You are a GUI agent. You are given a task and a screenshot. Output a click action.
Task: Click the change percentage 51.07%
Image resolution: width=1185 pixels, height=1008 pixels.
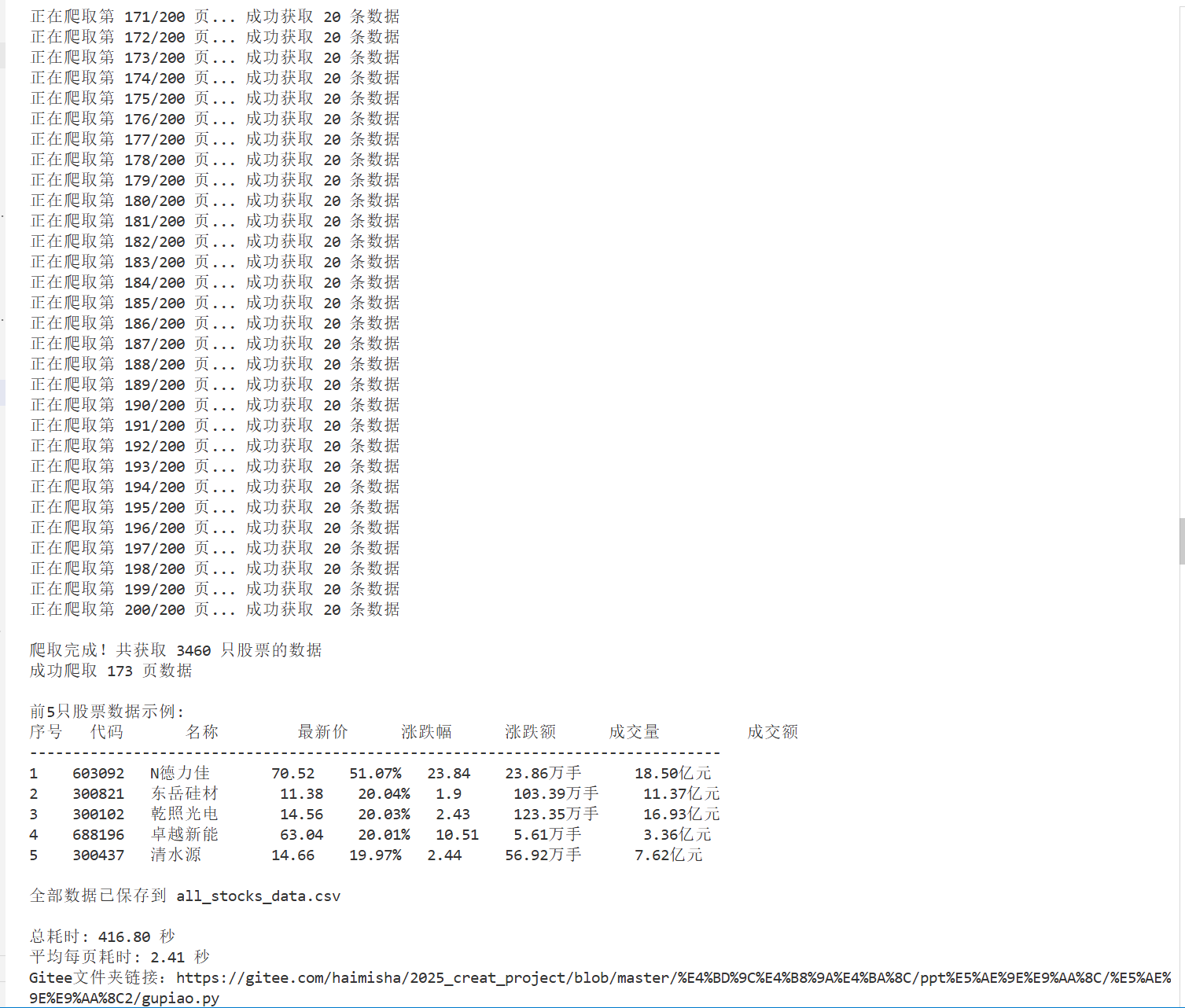click(x=375, y=774)
